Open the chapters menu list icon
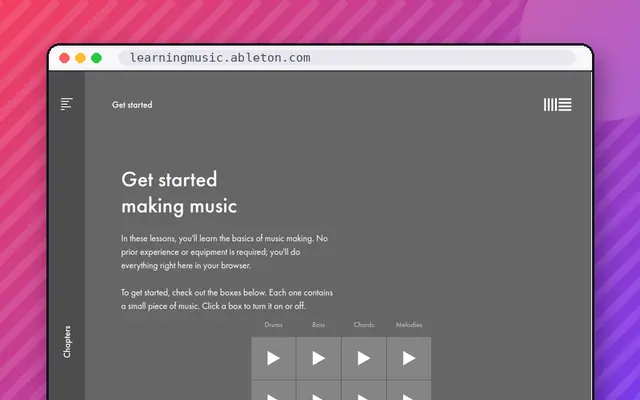Screen dimensions: 640x400 (x=67, y=104)
